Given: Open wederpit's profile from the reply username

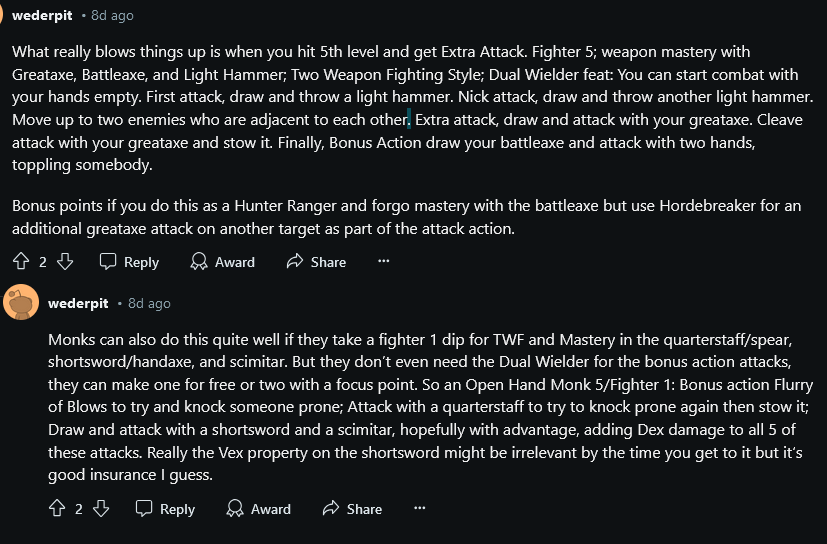Looking at the screenshot, I should point(78,303).
